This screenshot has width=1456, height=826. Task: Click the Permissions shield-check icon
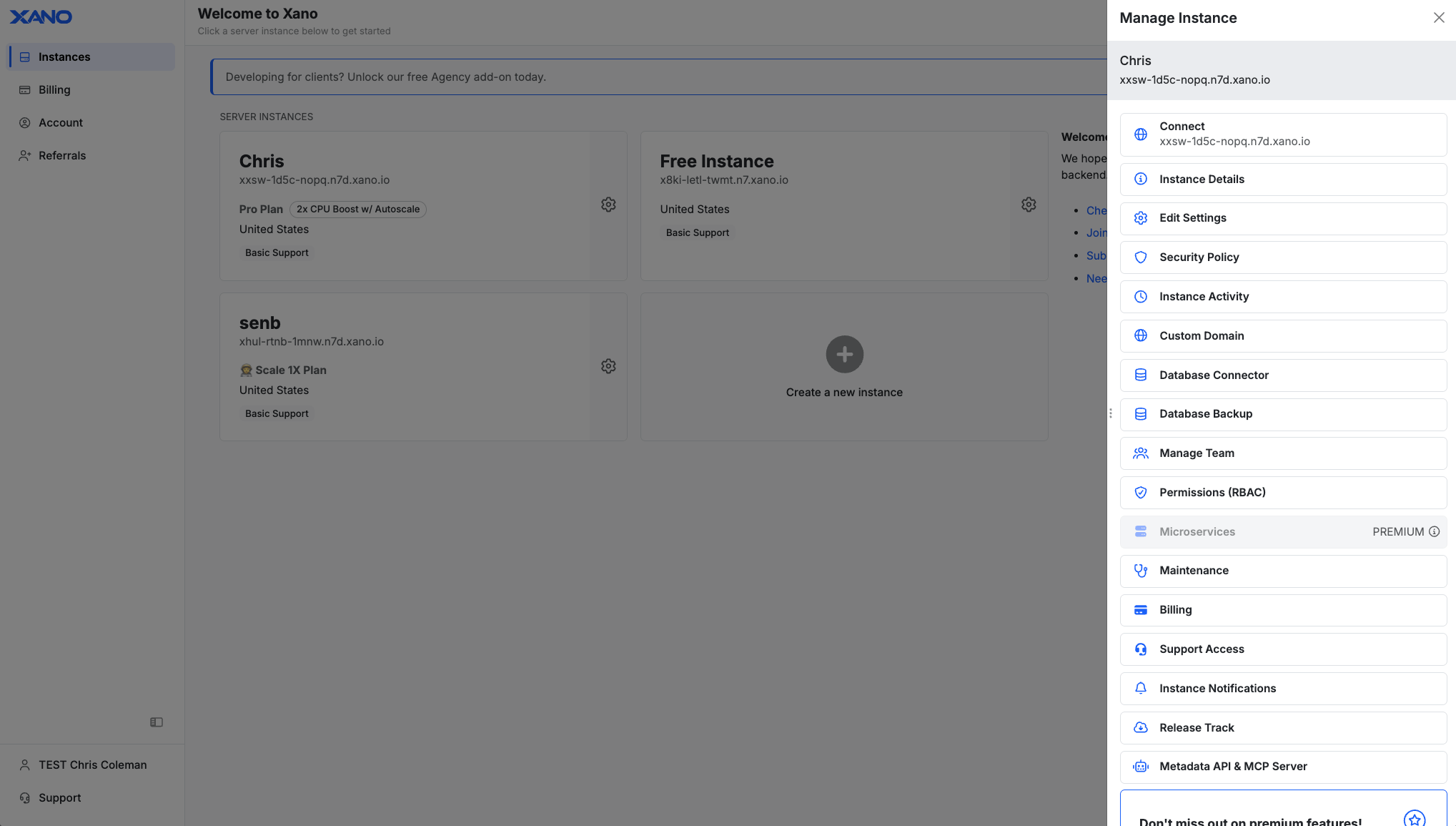(x=1141, y=493)
